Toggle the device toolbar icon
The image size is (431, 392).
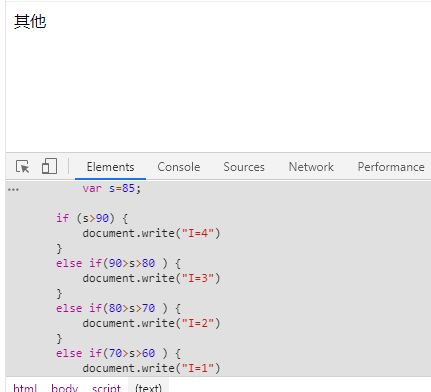pyautogui.click(x=49, y=166)
